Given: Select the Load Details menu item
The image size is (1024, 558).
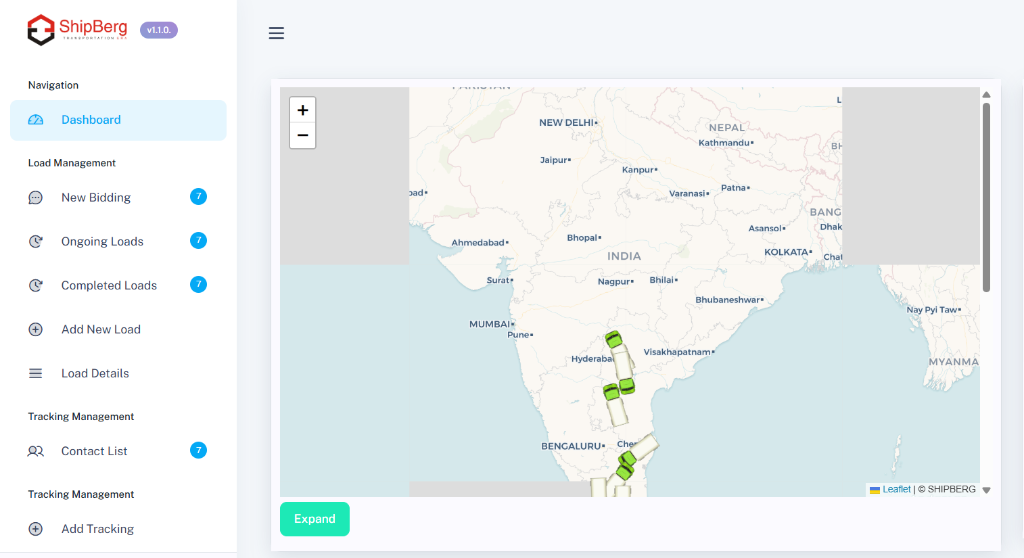Looking at the screenshot, I should [95, 374].
